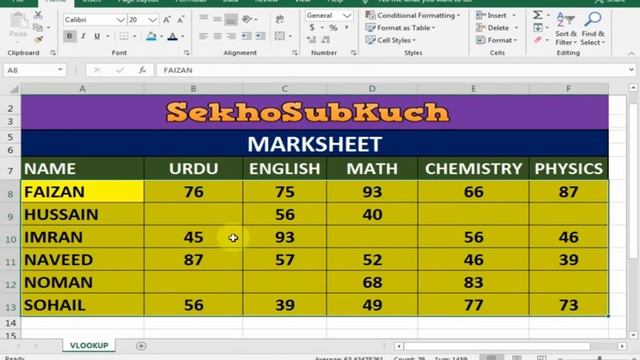Open the Name Box dropdown arrow
Image resolution: width=640 pixels, height=360 pixels.
point(60,70)
